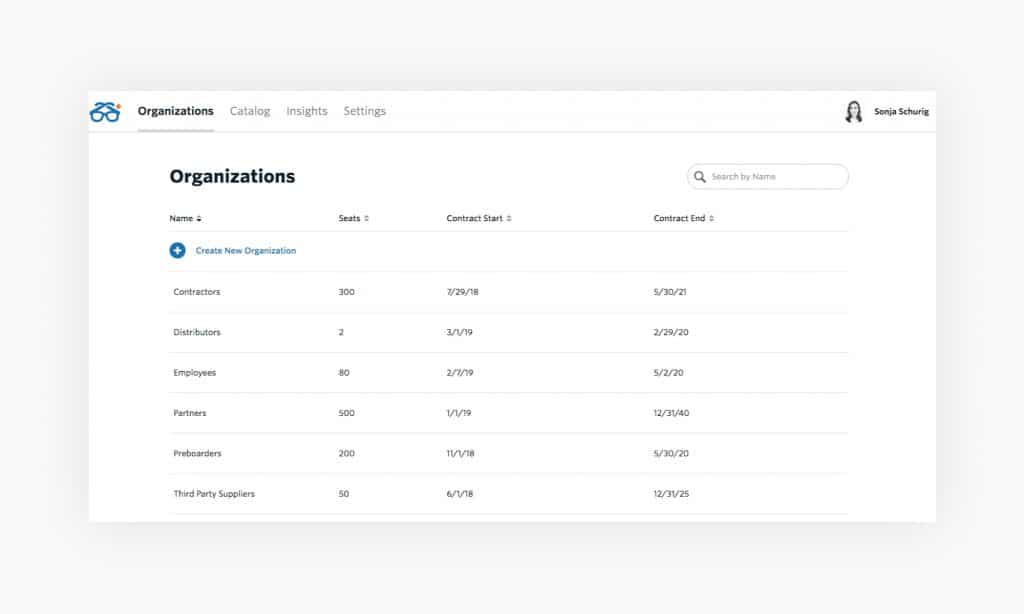This screenshot has height=614, width=1024.
Task: Click contract end date 12/31/25
Action: (671, 494)
